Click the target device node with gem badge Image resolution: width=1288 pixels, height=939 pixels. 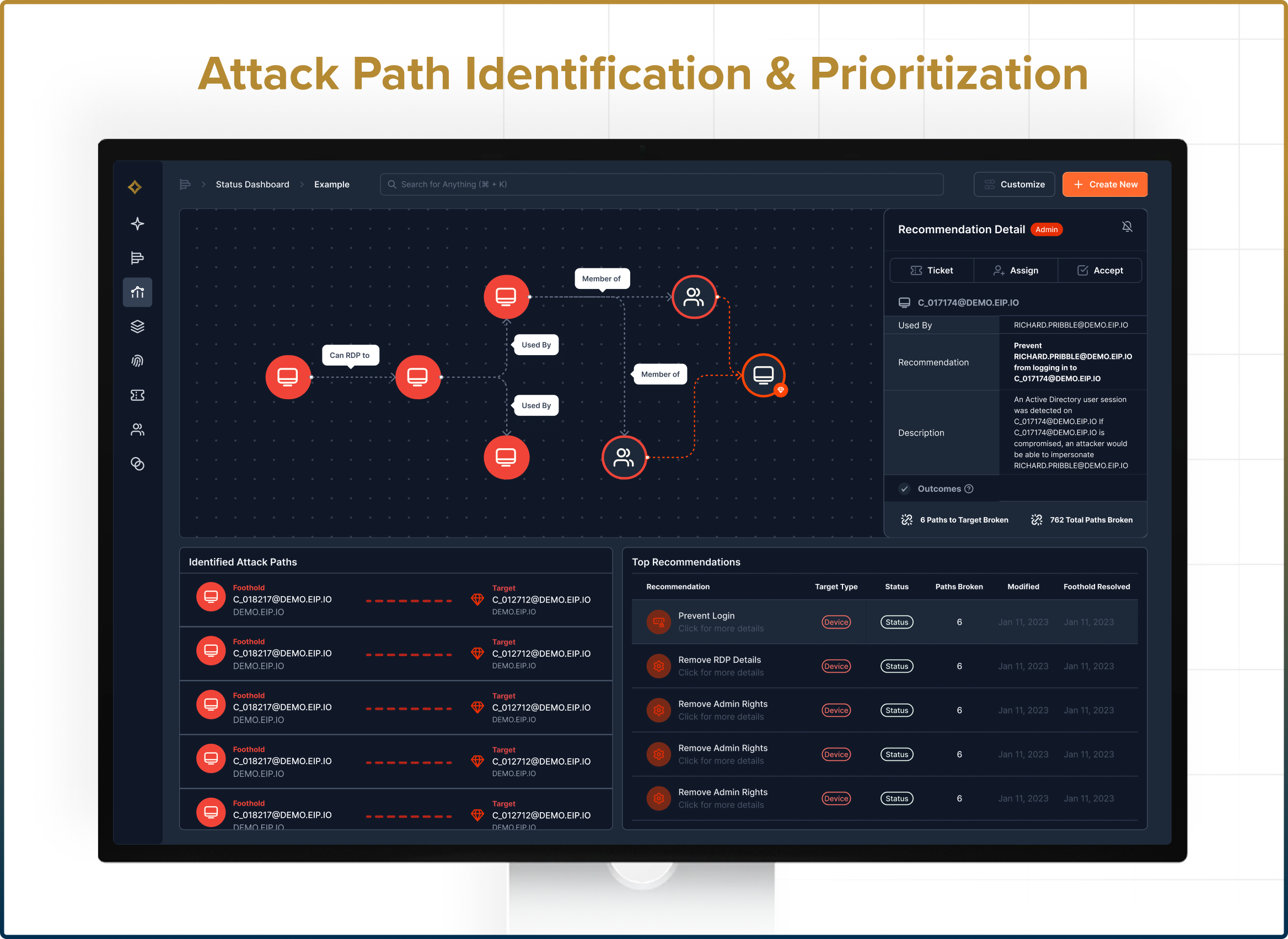763,375
